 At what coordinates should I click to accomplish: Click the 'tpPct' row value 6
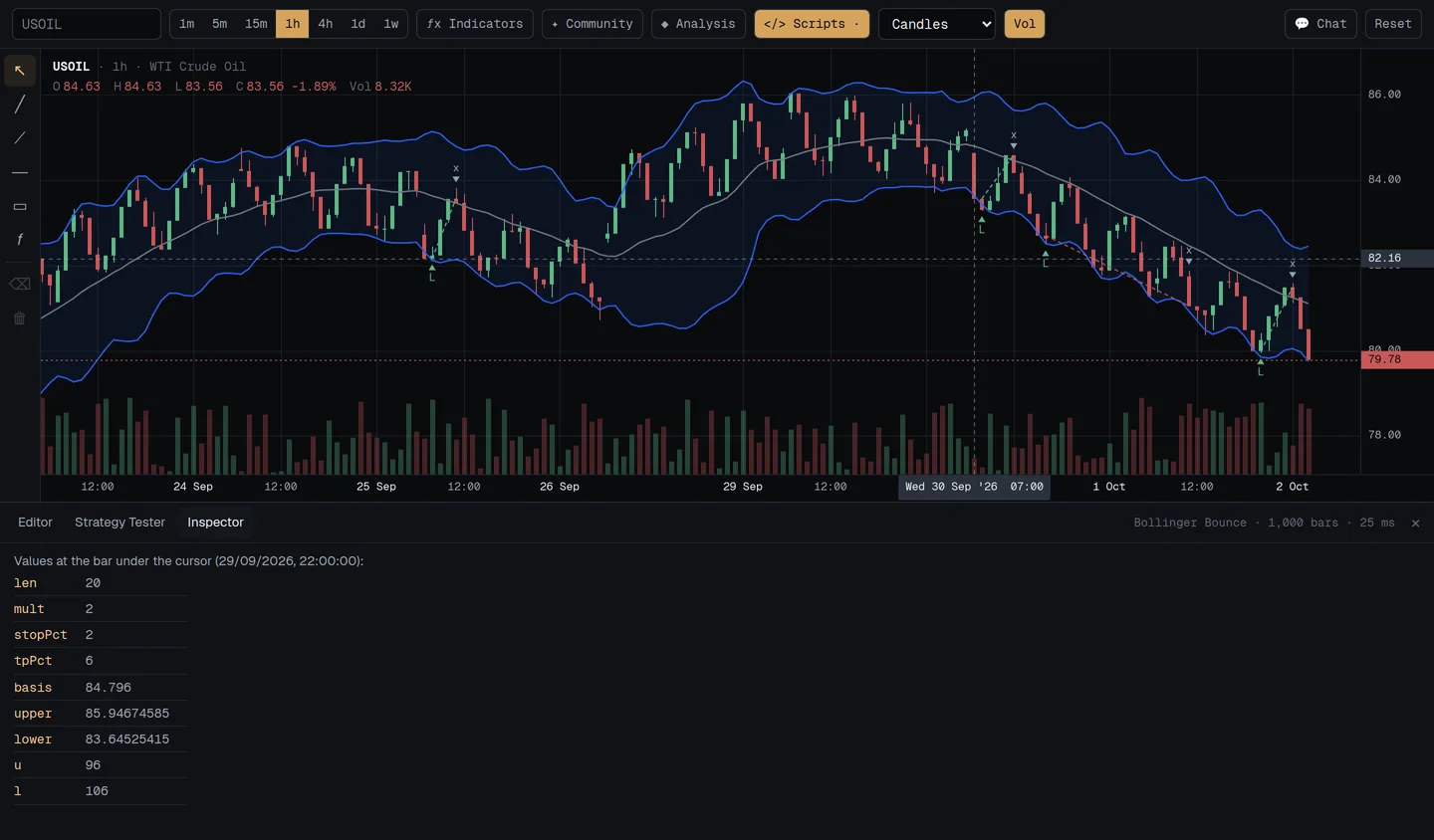click(x=90, y=661)
